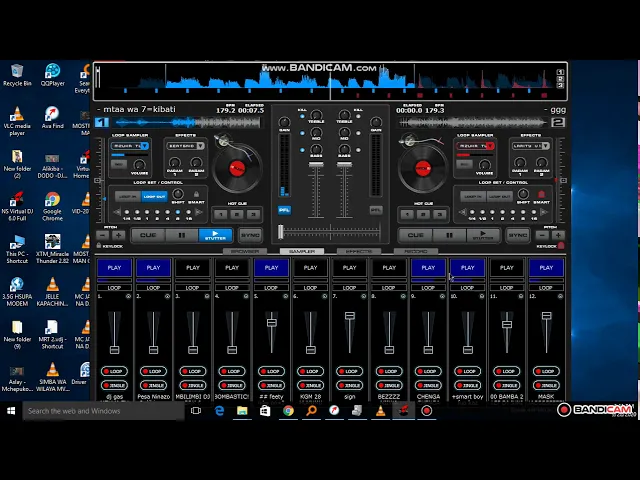Decrease deck 2 pitch with minus button
The height and width of the screenshot is (480, 640).
[x=542, y=236]
